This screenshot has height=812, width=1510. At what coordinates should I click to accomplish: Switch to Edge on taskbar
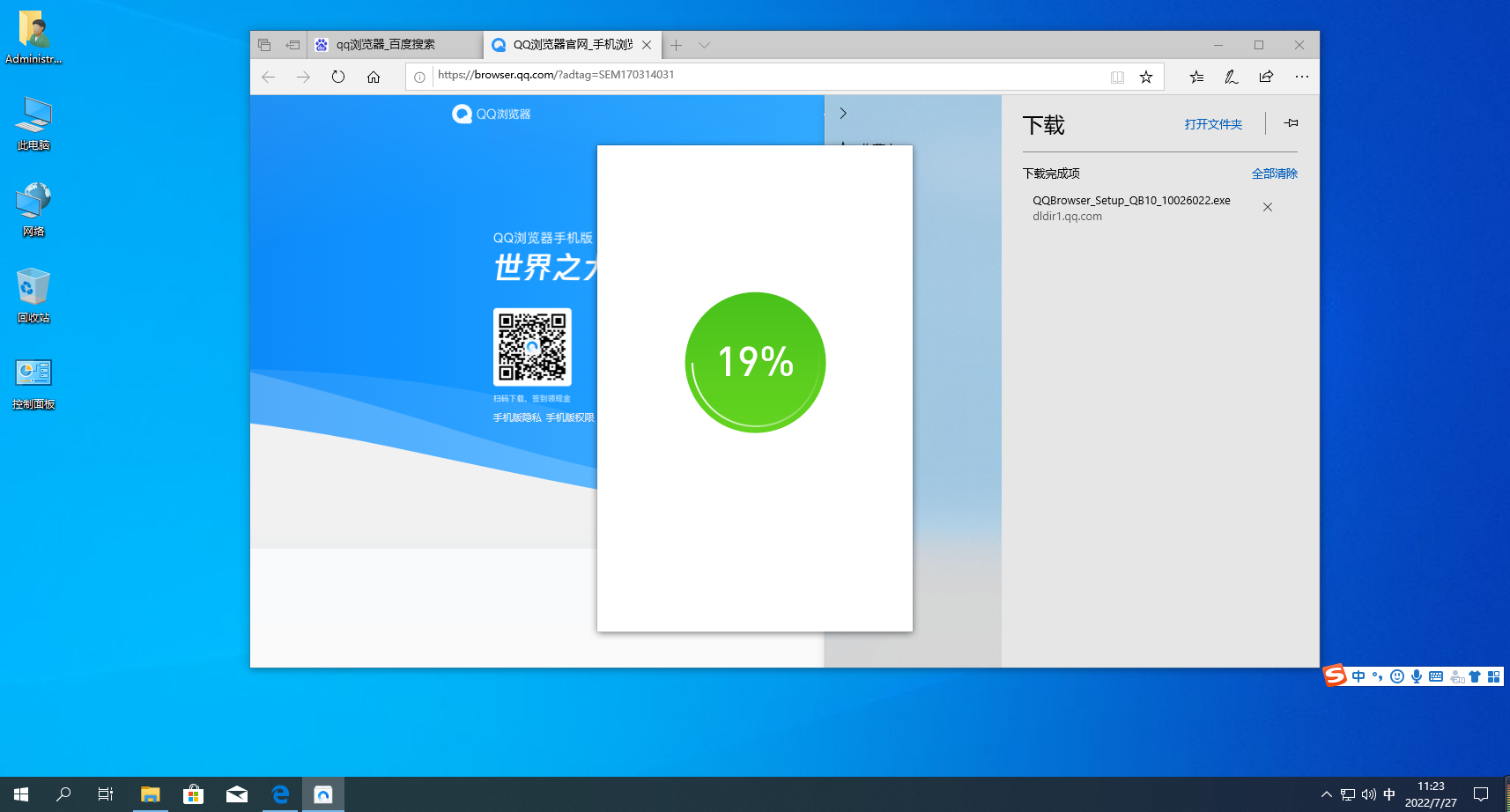(280, 794)
